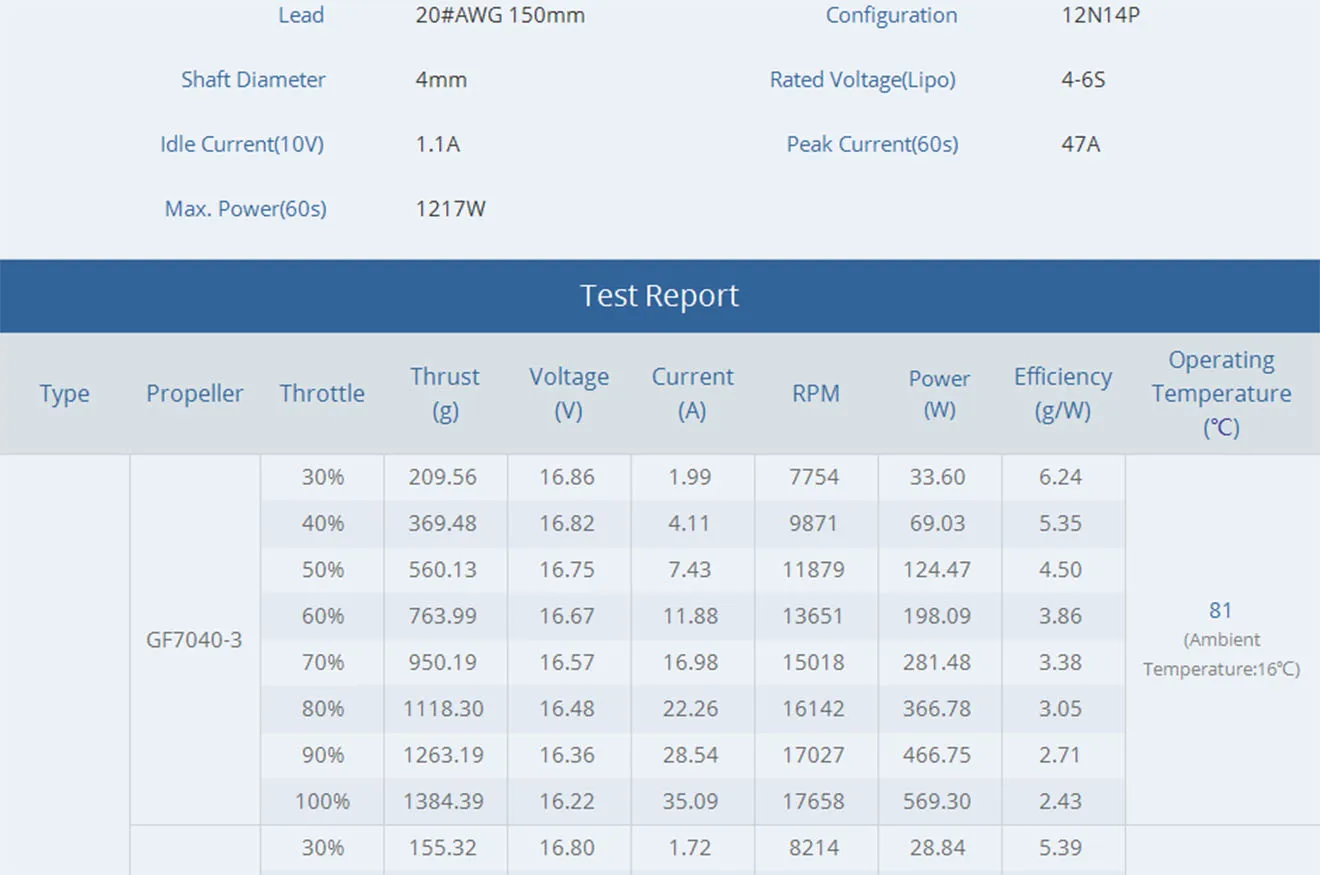Click the 569.30 power value
Image resolution: width=1320 pixels, height=875 pixels.
tap(938, 801)
